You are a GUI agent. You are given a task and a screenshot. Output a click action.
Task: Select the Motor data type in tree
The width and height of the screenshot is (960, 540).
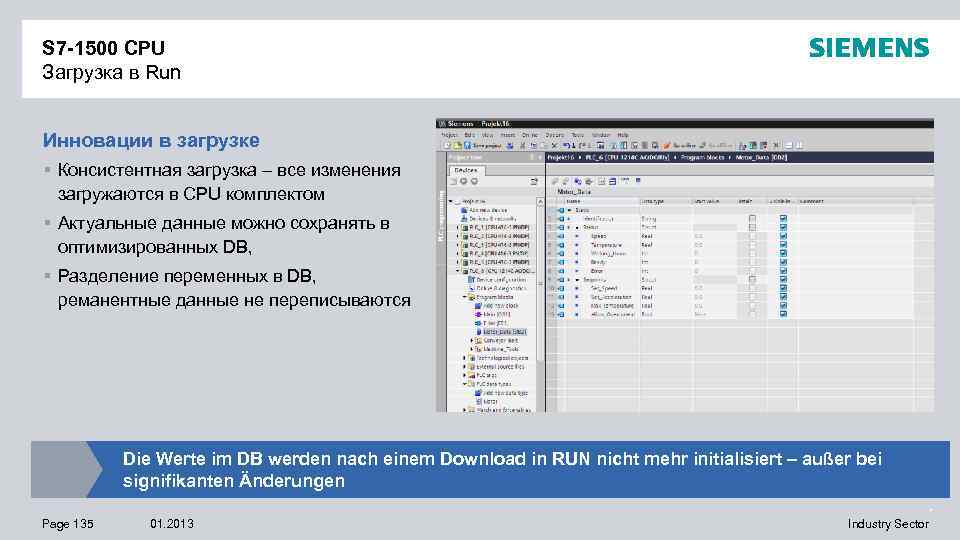pyautogui.click(x=490, y=402)
